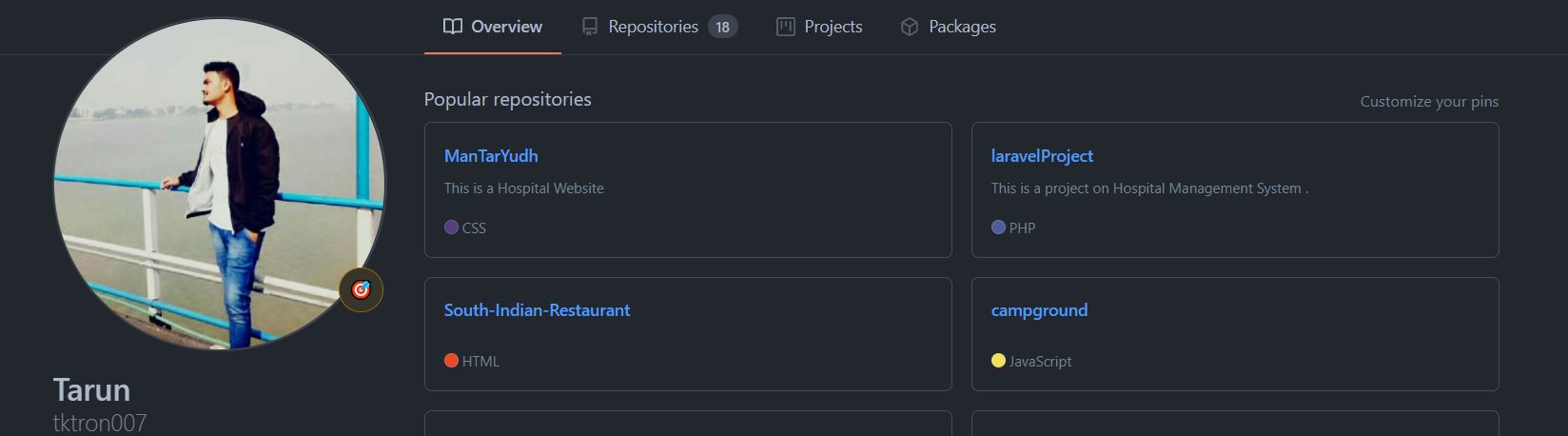Go to the Packages tab
The height and width of the screenshot is (436, 1568).
click(949, 27)
